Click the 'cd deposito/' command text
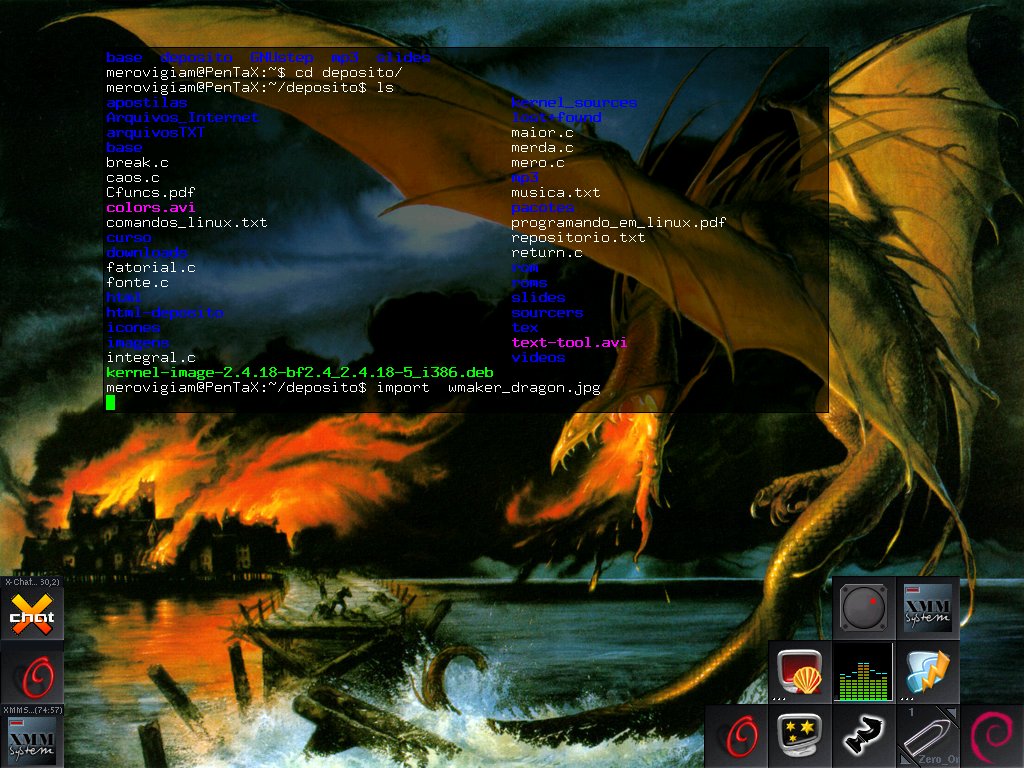Screen dimensions: 1024x768 349,72
